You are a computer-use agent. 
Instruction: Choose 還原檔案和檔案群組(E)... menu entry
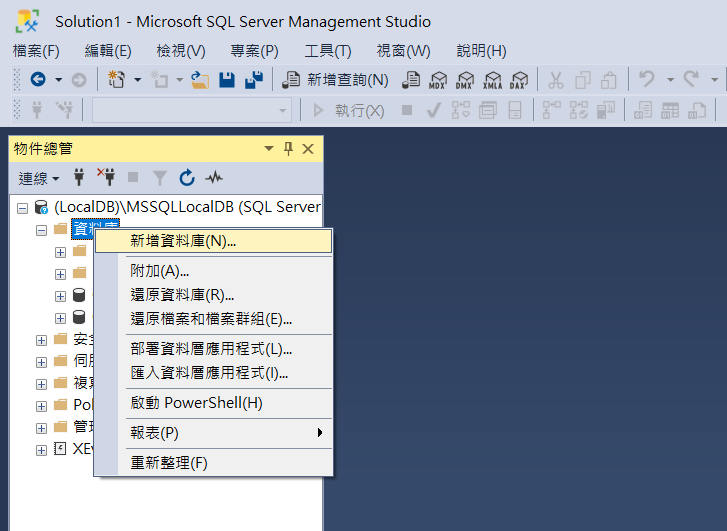214,319
